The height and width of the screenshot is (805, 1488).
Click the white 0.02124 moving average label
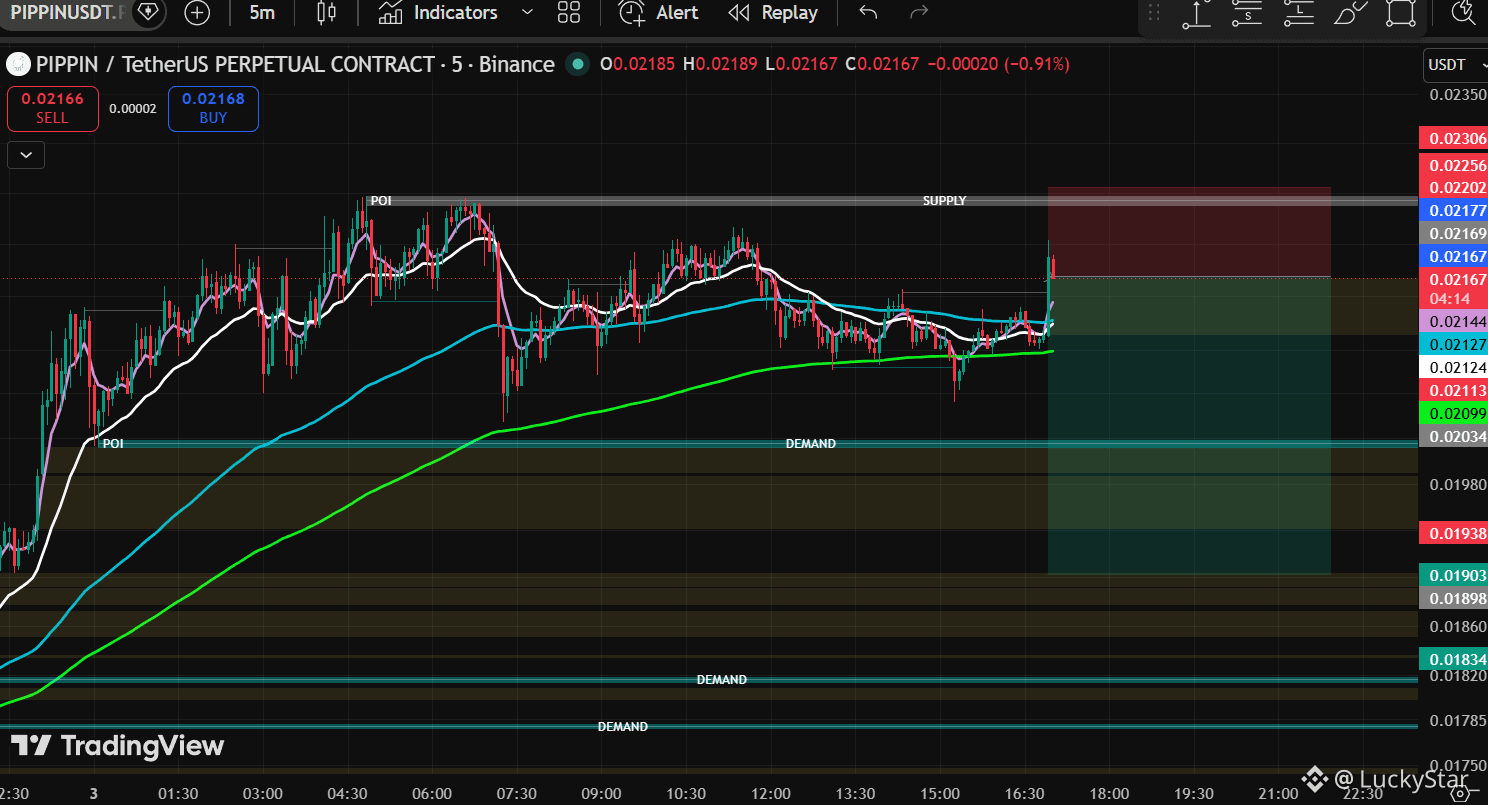pos(1454,367)
